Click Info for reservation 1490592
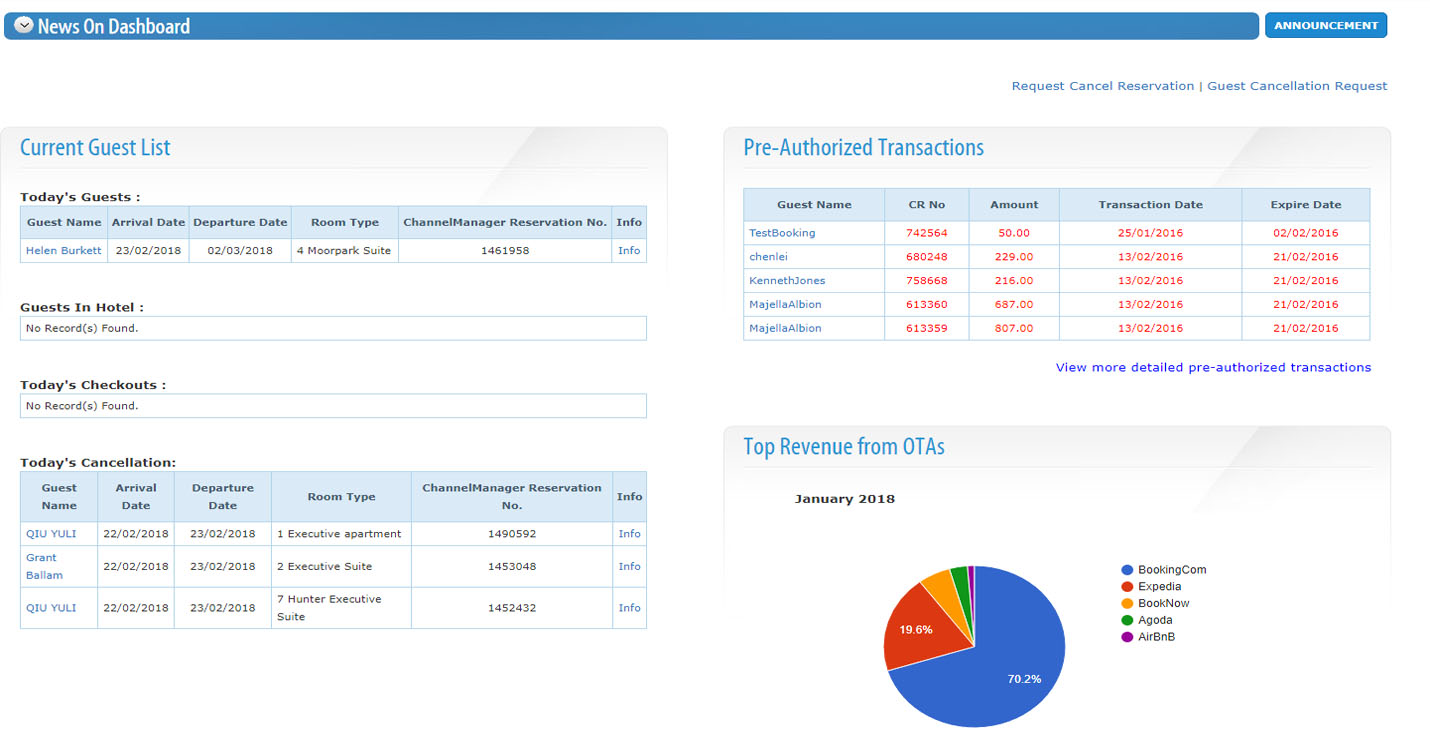The image size is (1430, 740). (629, 534)
